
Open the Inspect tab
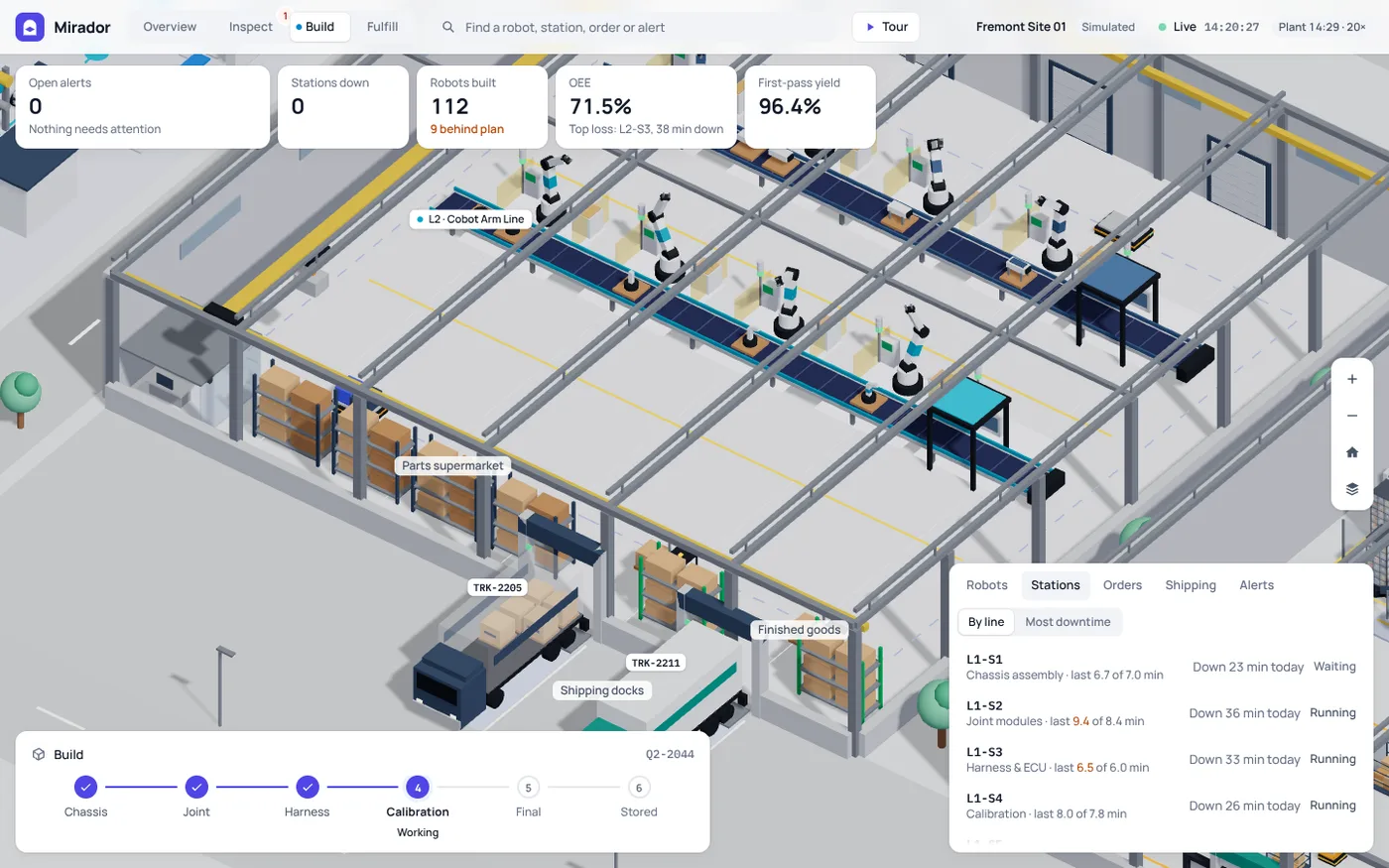coord(250,27)
